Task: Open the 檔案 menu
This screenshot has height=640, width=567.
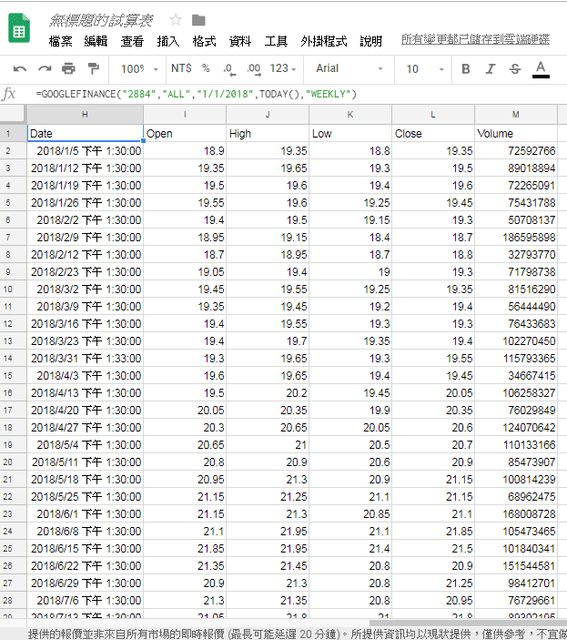Action: point(60,41)
